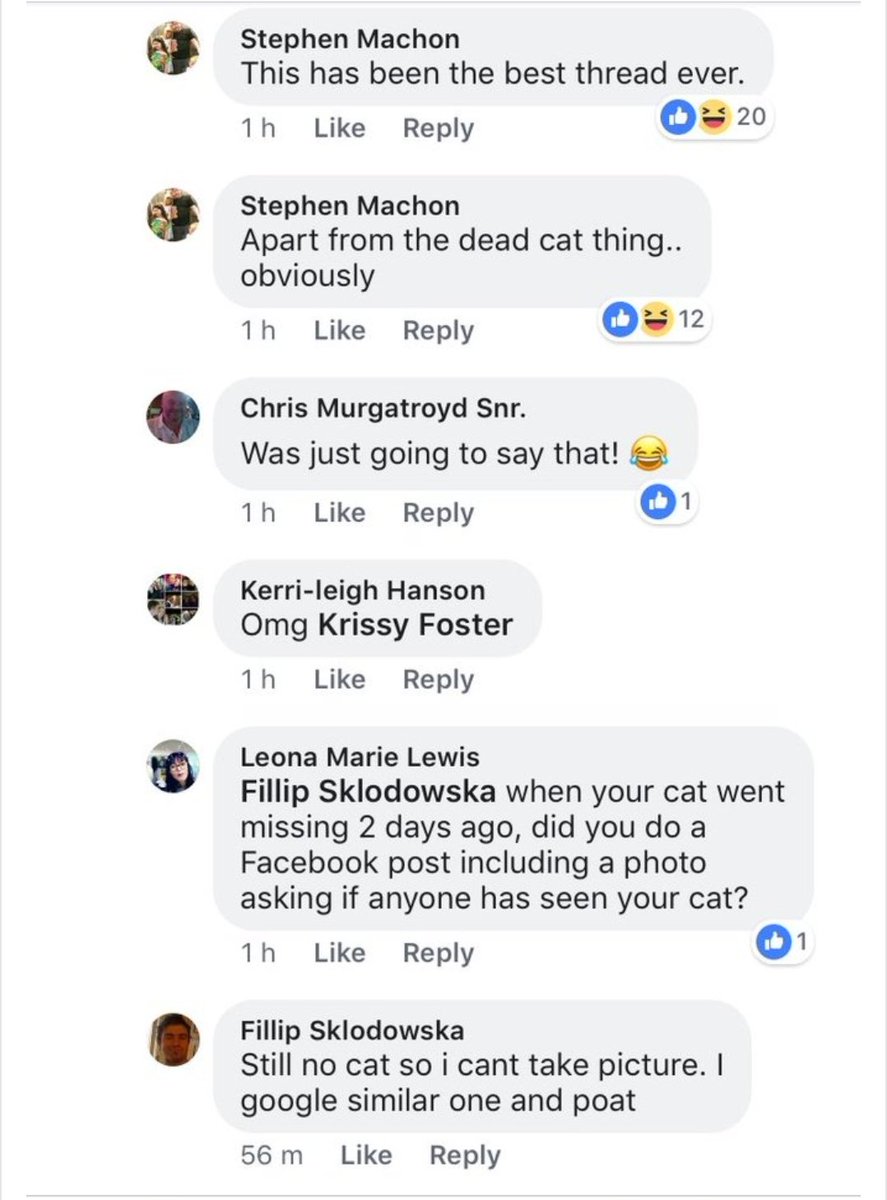The image size is (887, 1200).
Task: Open Chris Murgatroyd Snr.'s name link
Action: [x=383, y=408]
